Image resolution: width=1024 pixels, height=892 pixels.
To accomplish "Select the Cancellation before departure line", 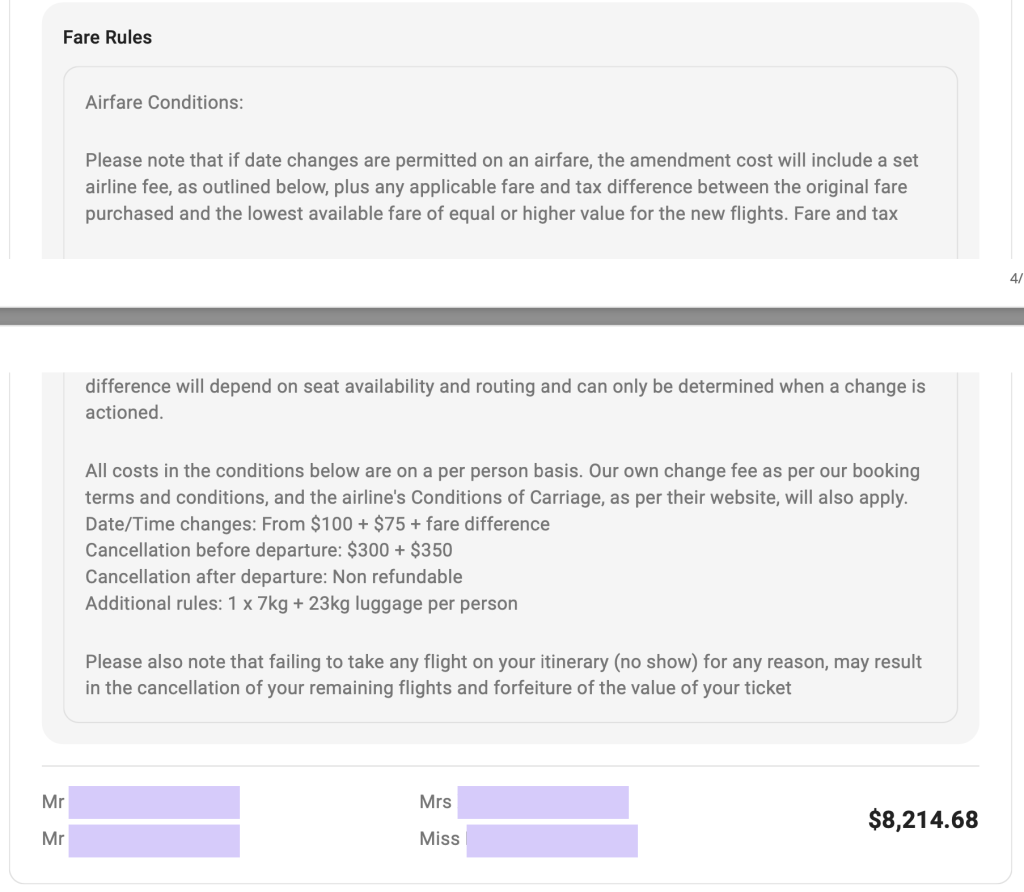I will (269, 550).
